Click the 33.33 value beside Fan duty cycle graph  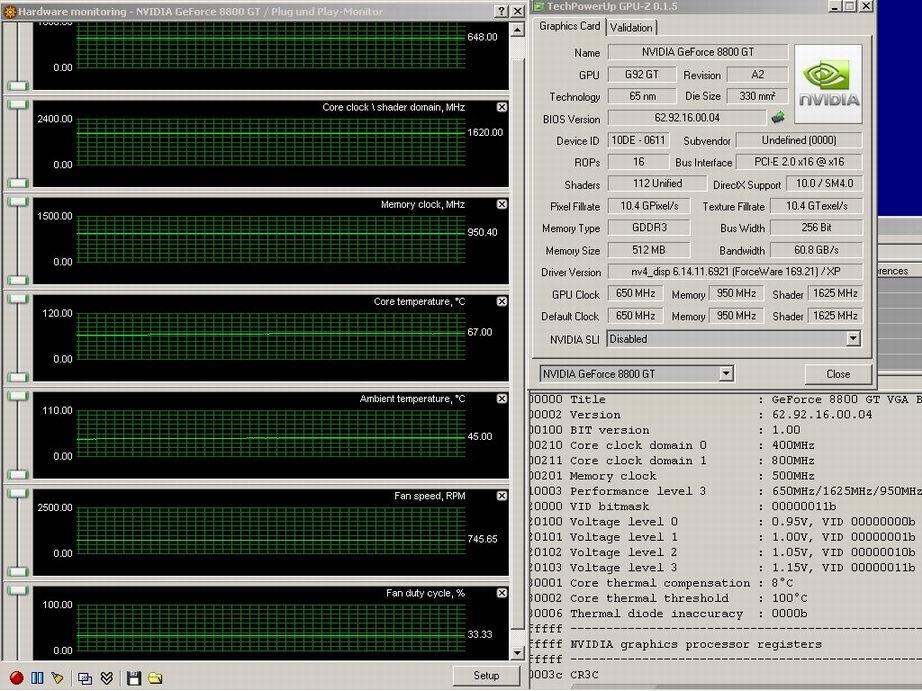[x=480, y=635]
